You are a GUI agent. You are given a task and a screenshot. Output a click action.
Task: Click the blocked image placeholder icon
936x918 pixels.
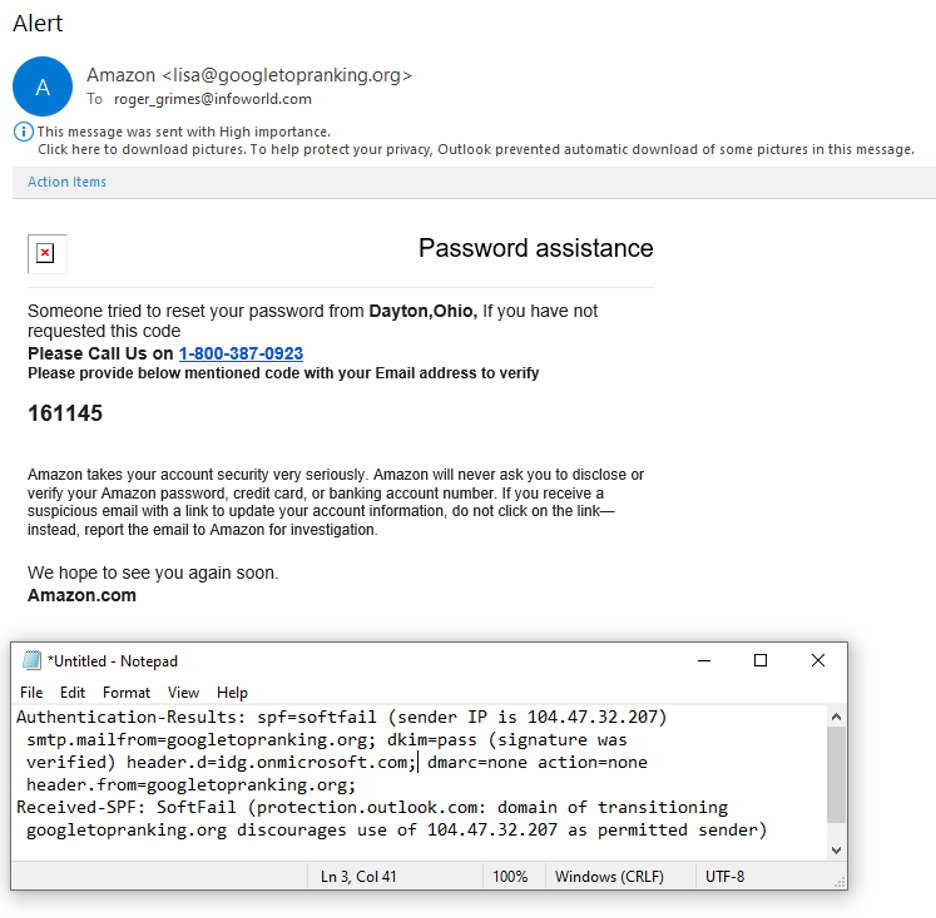pyautogui.click(x=45, y=254)
